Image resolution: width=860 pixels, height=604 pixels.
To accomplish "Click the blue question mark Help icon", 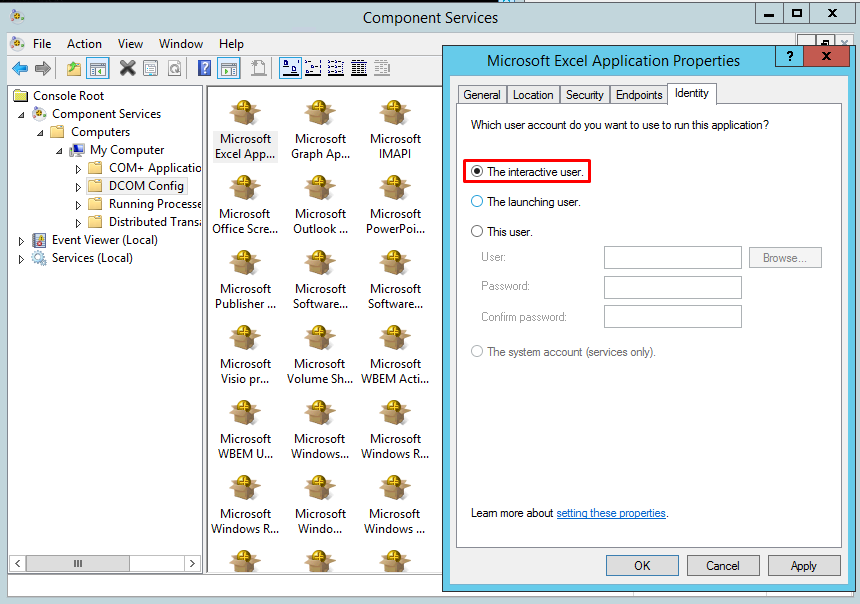I will pyautogui.click(x=204, y=69).
